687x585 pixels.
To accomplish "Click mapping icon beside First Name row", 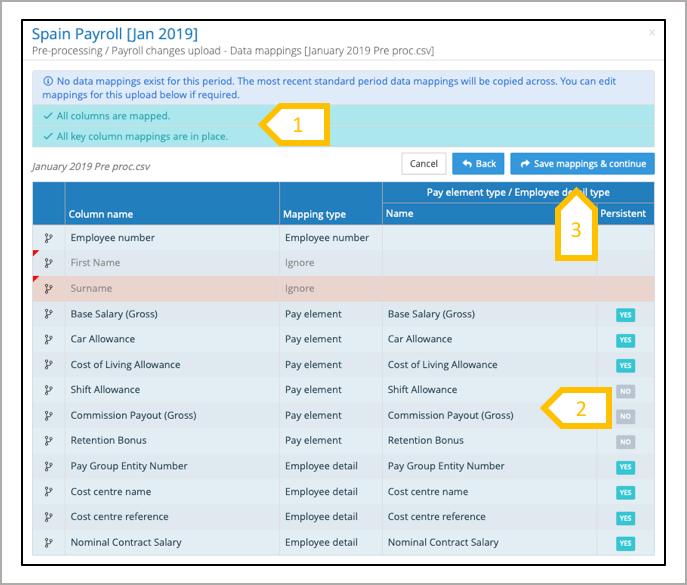I will coord(48,263).
